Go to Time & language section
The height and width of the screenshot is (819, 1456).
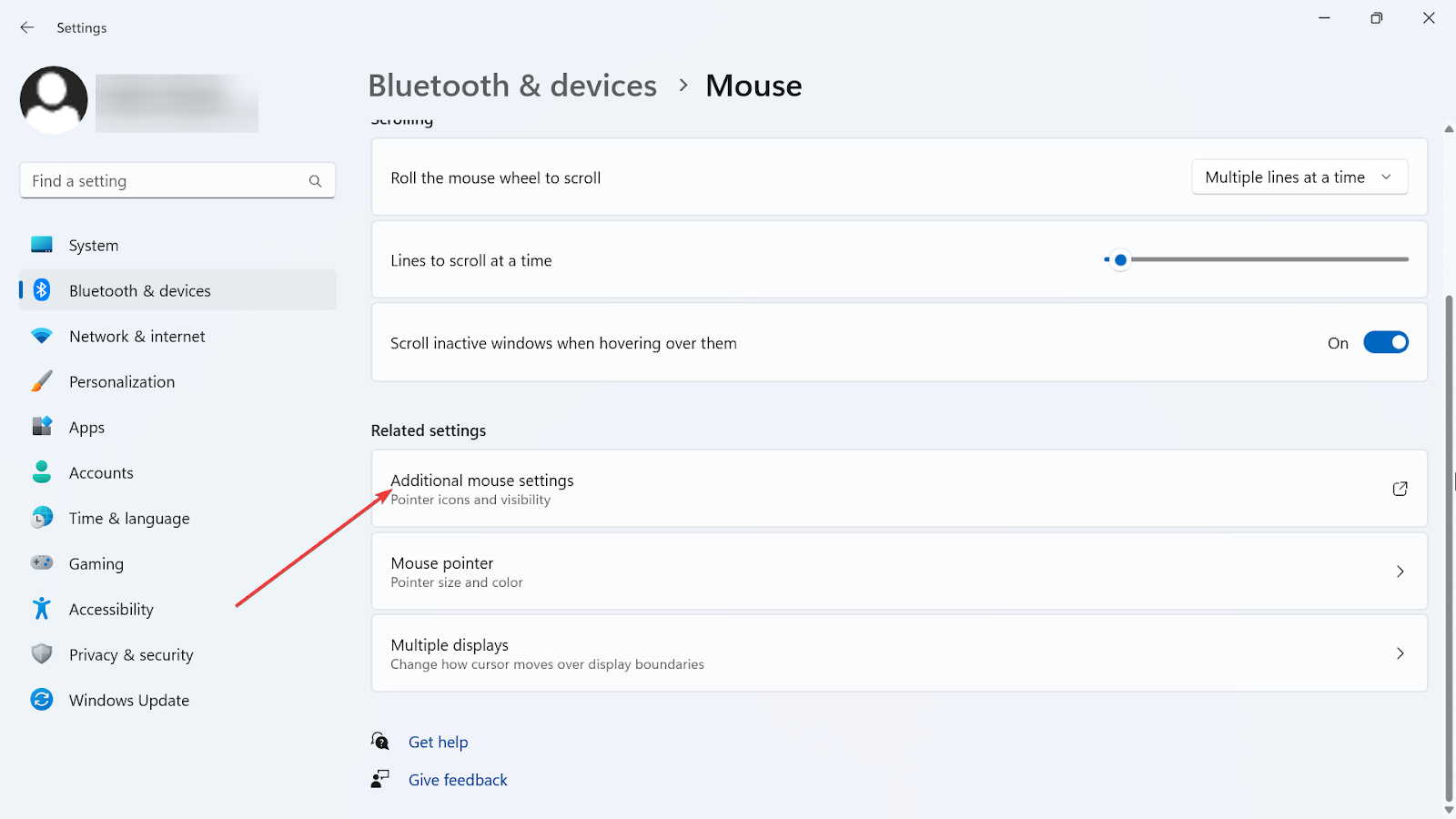click(x=129, y=518)
